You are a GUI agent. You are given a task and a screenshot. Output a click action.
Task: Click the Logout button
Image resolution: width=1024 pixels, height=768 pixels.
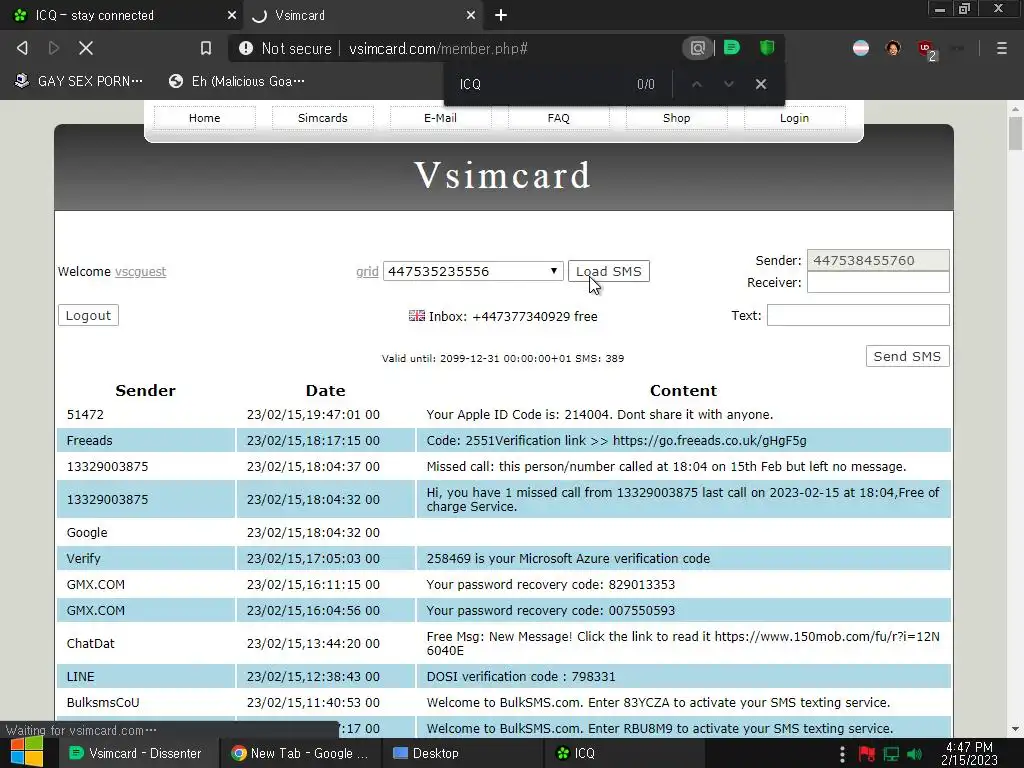coord(88,315)
